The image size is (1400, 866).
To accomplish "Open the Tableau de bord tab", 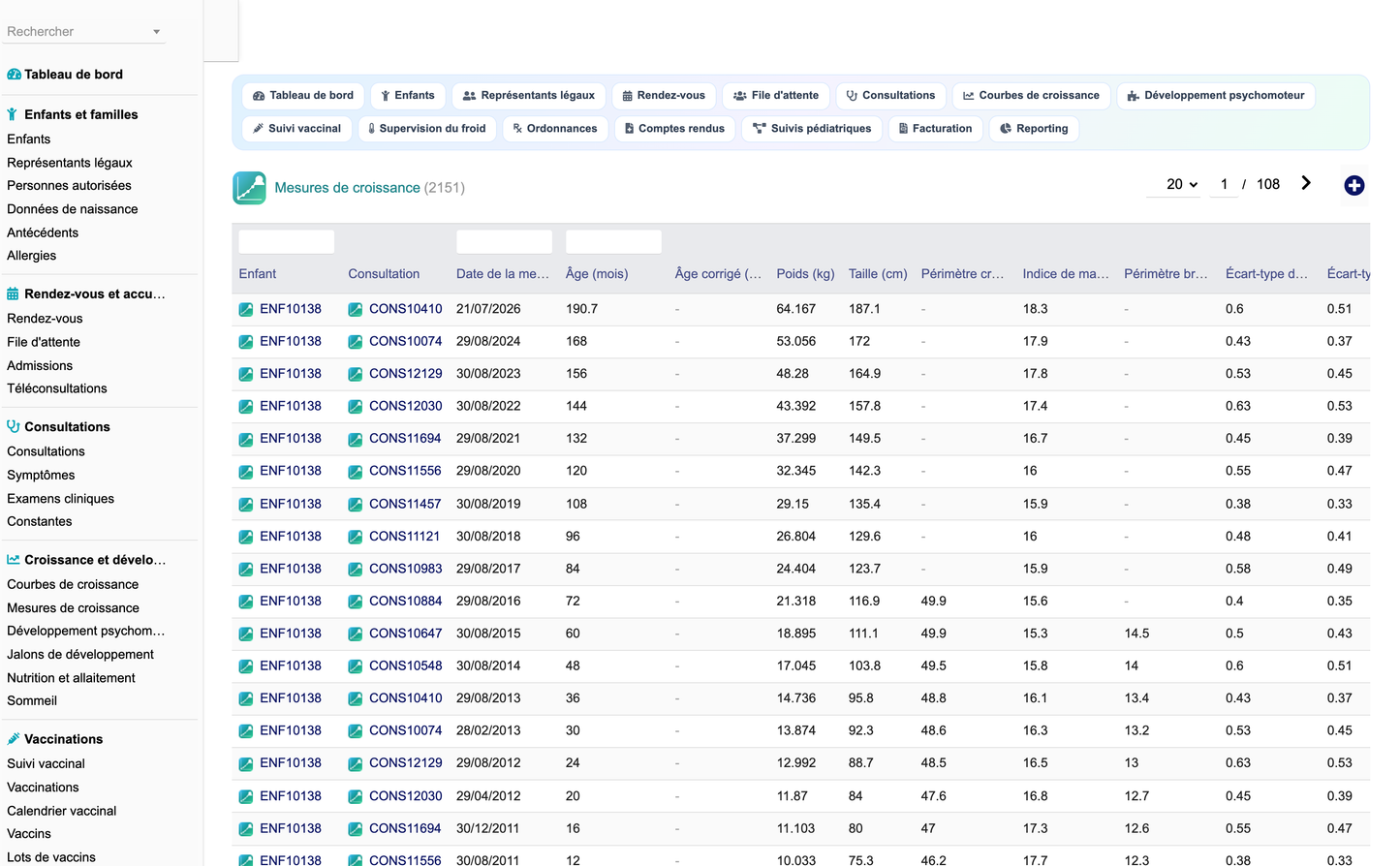I will [302, 96].
